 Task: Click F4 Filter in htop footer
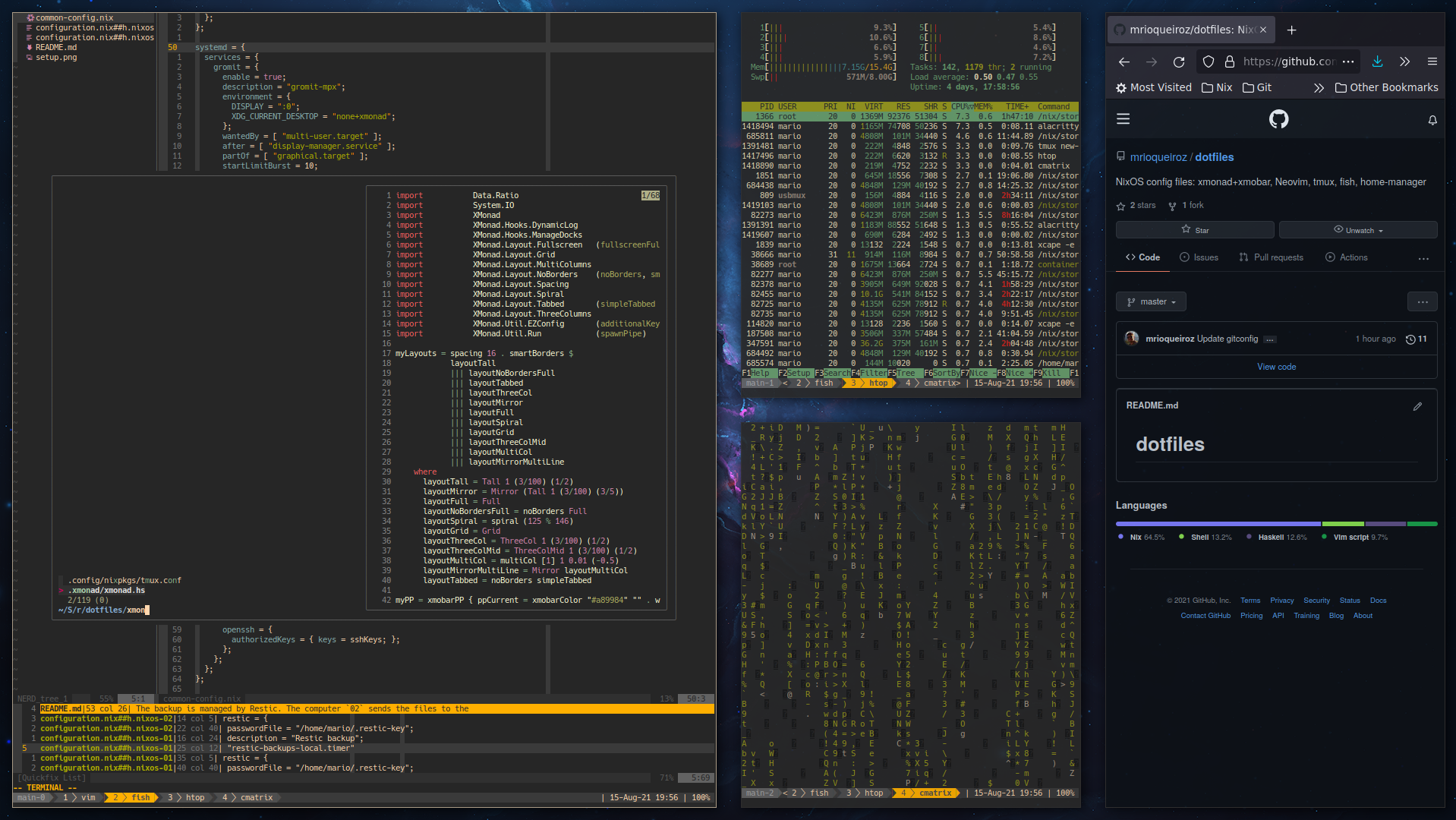(x=868, y=374)
